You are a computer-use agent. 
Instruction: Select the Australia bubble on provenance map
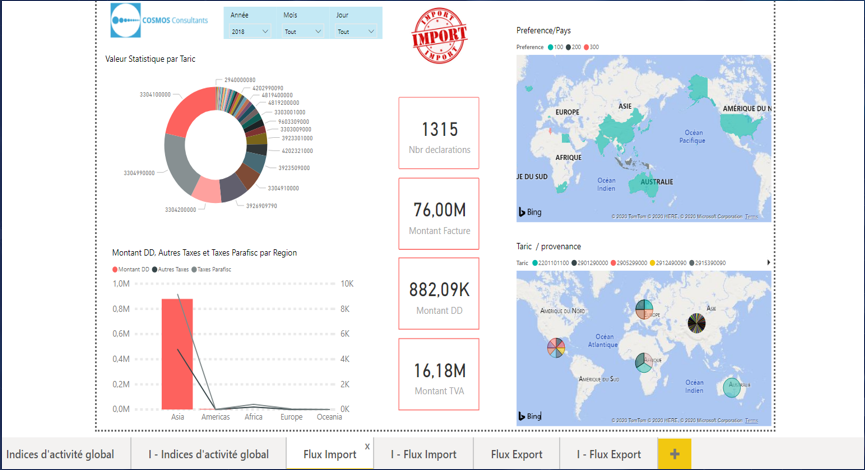tap(731, 388)
